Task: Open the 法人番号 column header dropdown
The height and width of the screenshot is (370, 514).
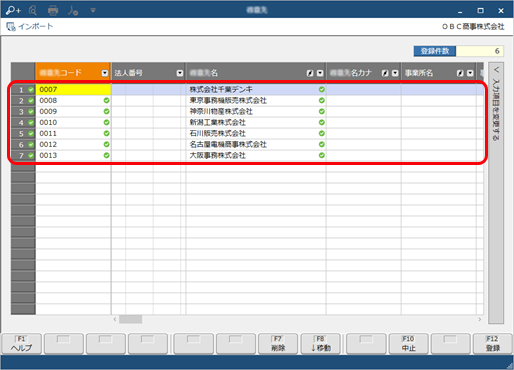Action: coord(180,73)
